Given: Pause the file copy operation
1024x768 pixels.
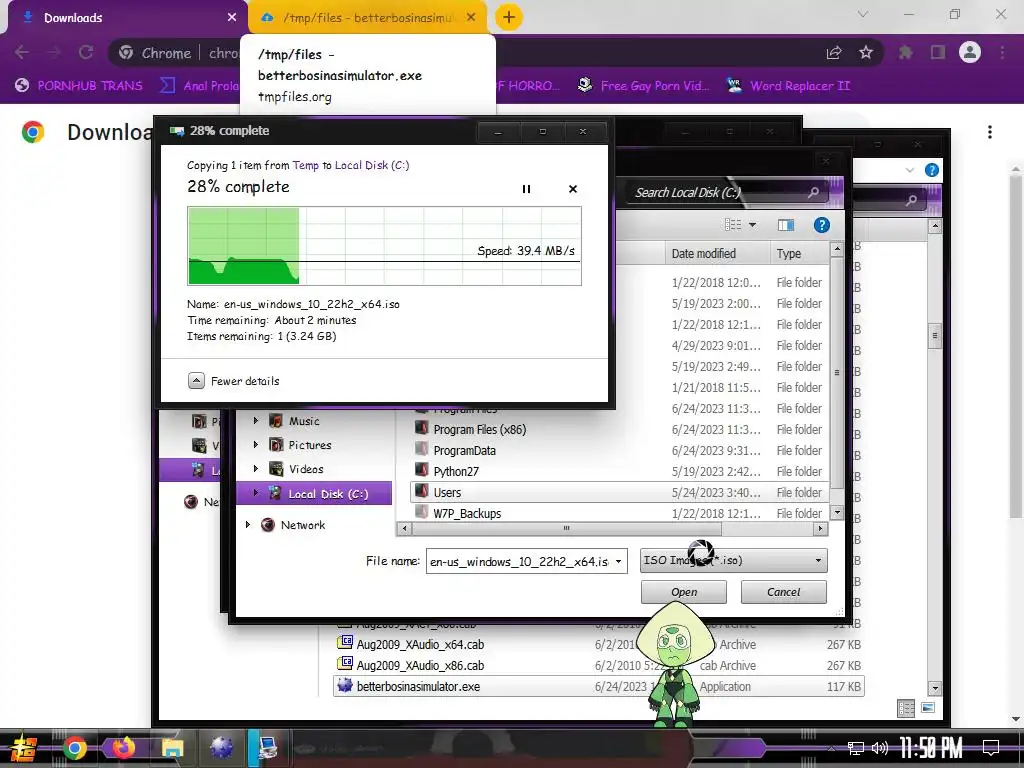Looking at the screenshot, I should click(526, 189).
